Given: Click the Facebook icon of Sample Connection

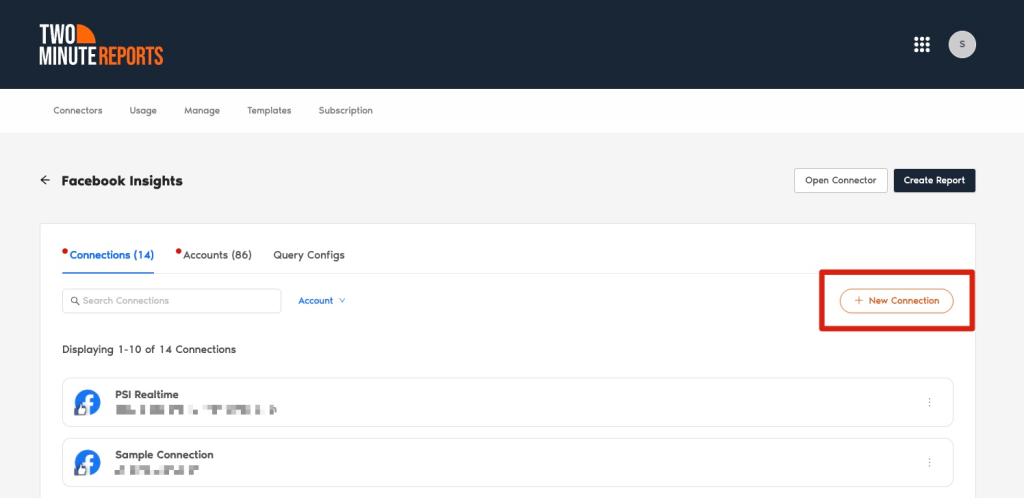Looking at the screenshot, I should click(x=87, y=462).
